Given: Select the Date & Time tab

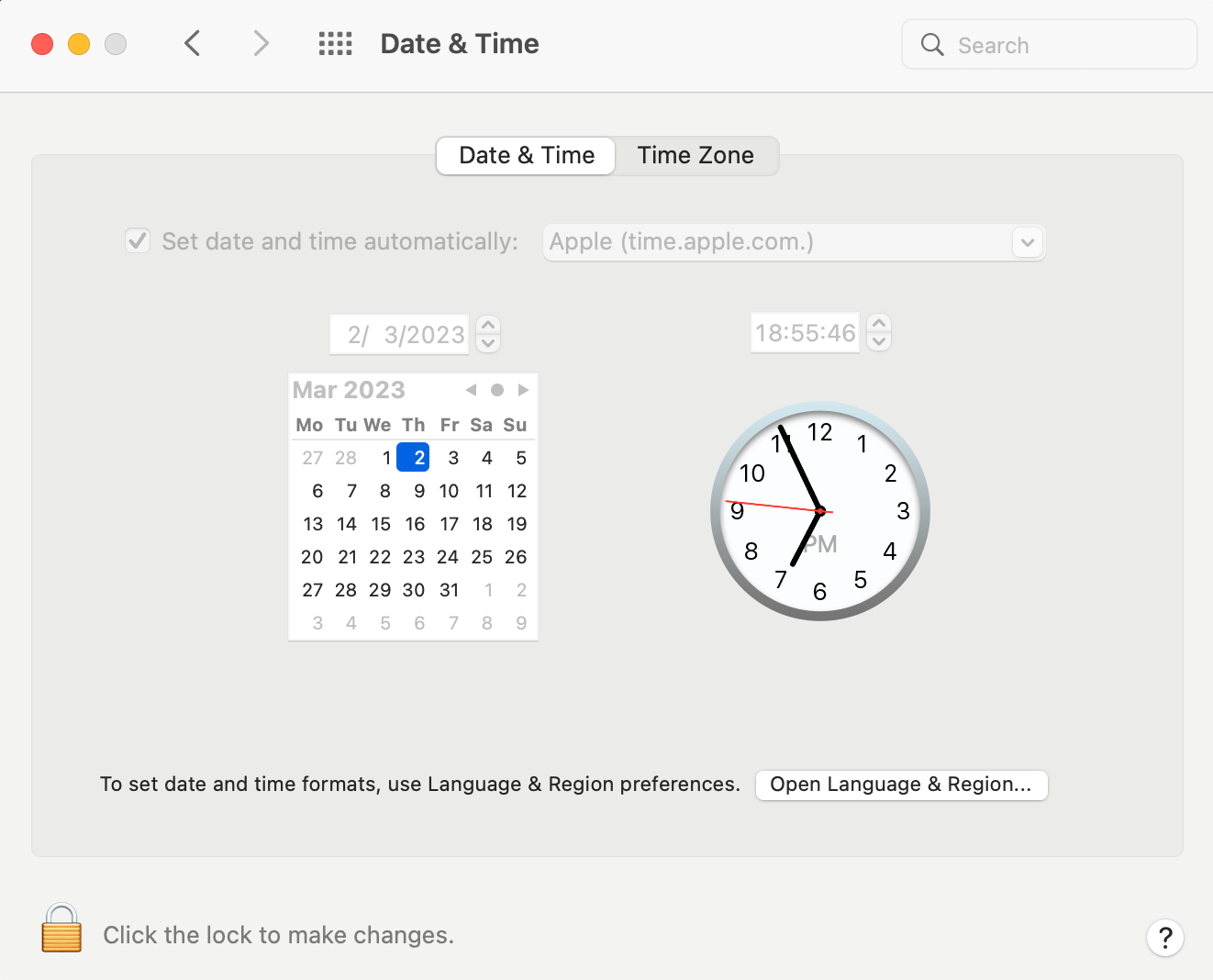Looking at the screenshot, I should [525, 155].
